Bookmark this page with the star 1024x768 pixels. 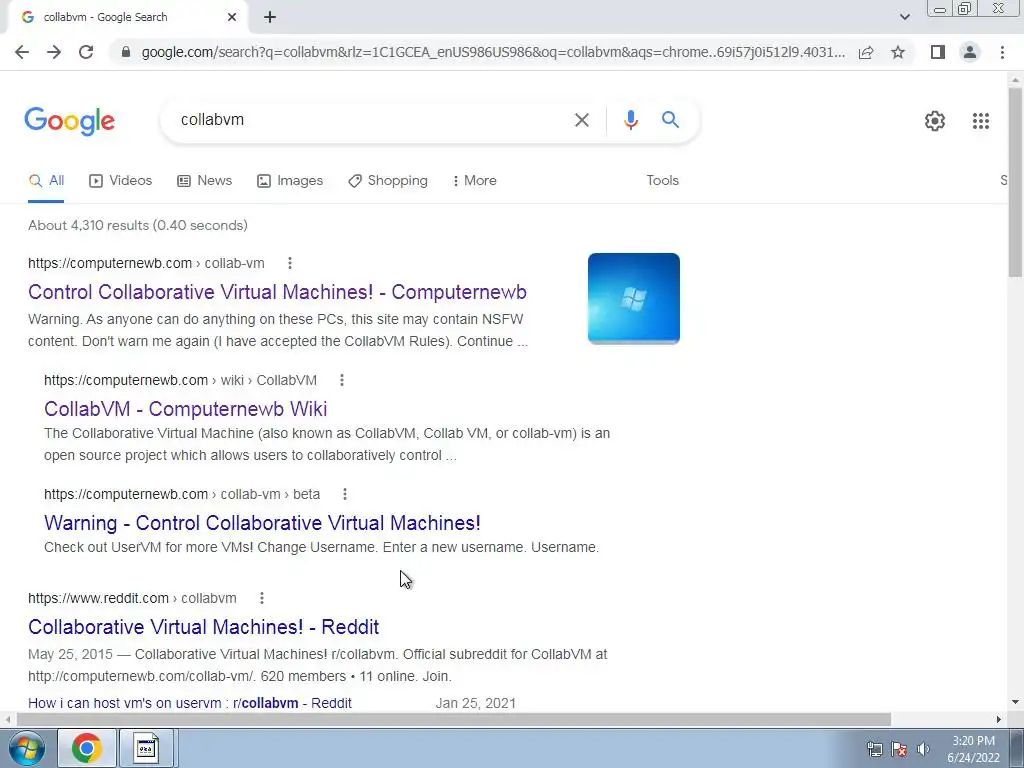click(898, 52)
